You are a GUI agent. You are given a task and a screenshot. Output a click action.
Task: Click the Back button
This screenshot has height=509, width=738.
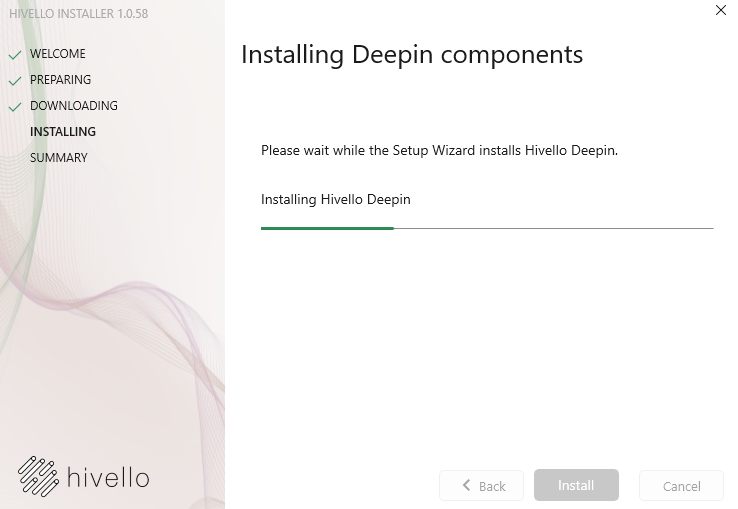(x=481, y=485)
